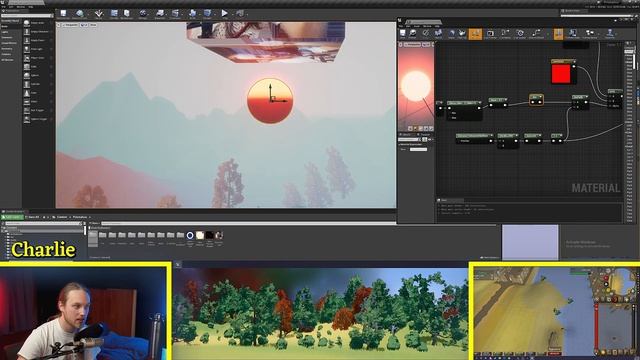Select the Volumes category in Place Actors
Viewport: 640px width, 360px height.
(x=6, y=54)
